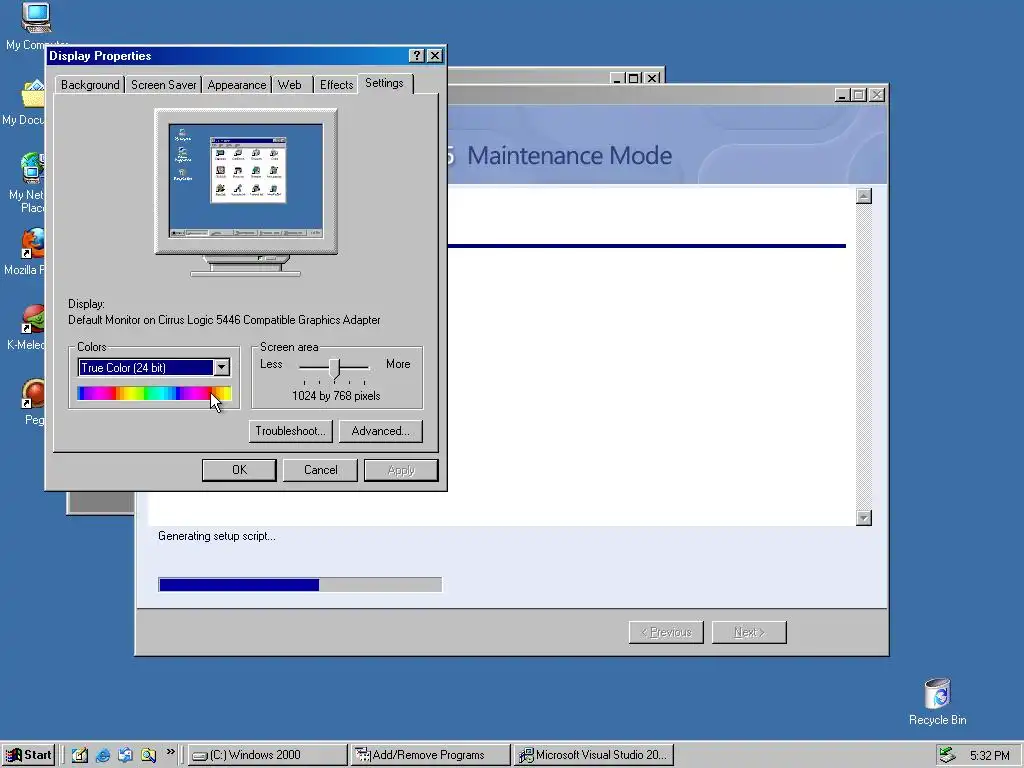The image size is (1024, 768).
Task: Switch to the Screen Saver tab
Action: coord(163,85)
